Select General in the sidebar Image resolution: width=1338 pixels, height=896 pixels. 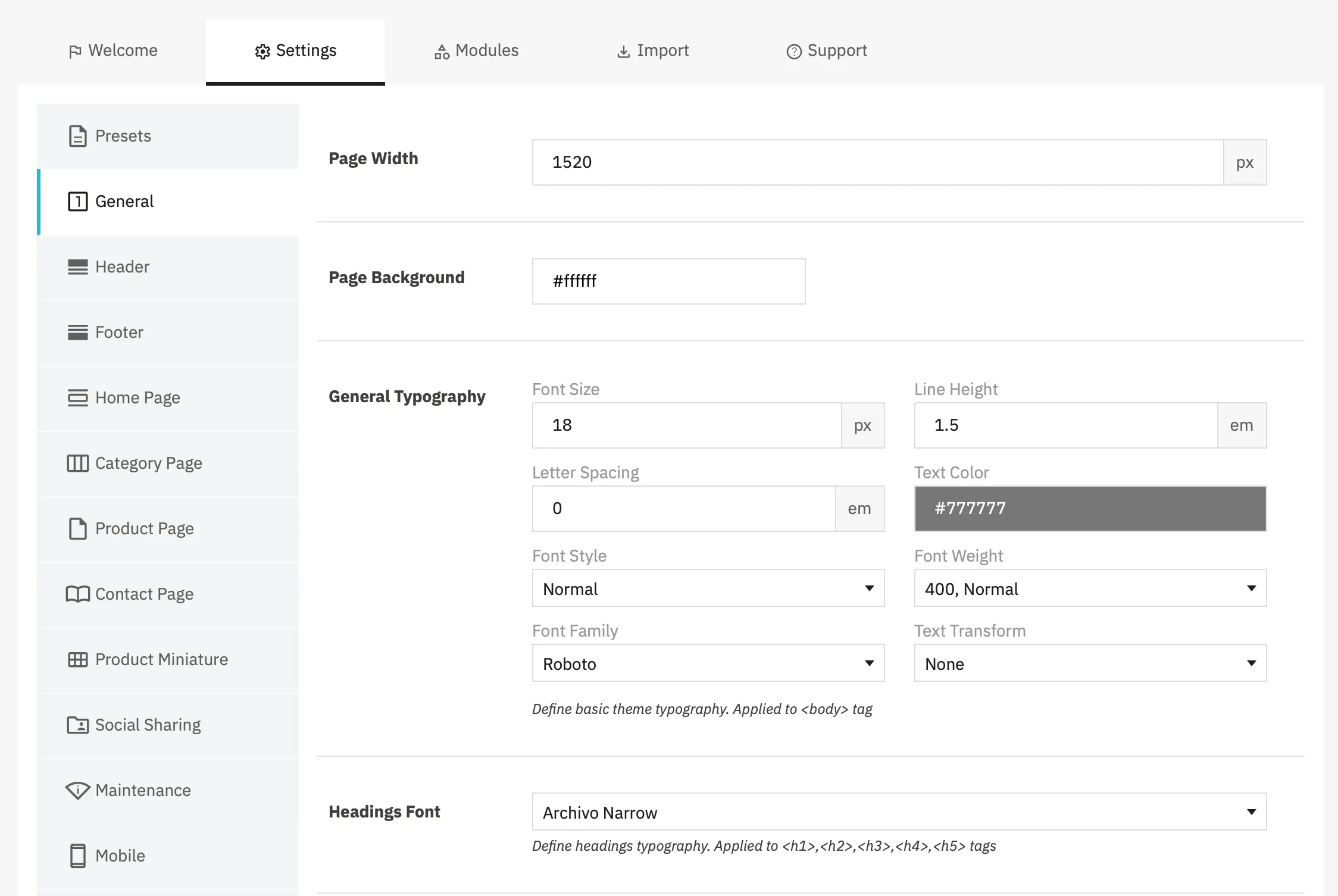168,202
